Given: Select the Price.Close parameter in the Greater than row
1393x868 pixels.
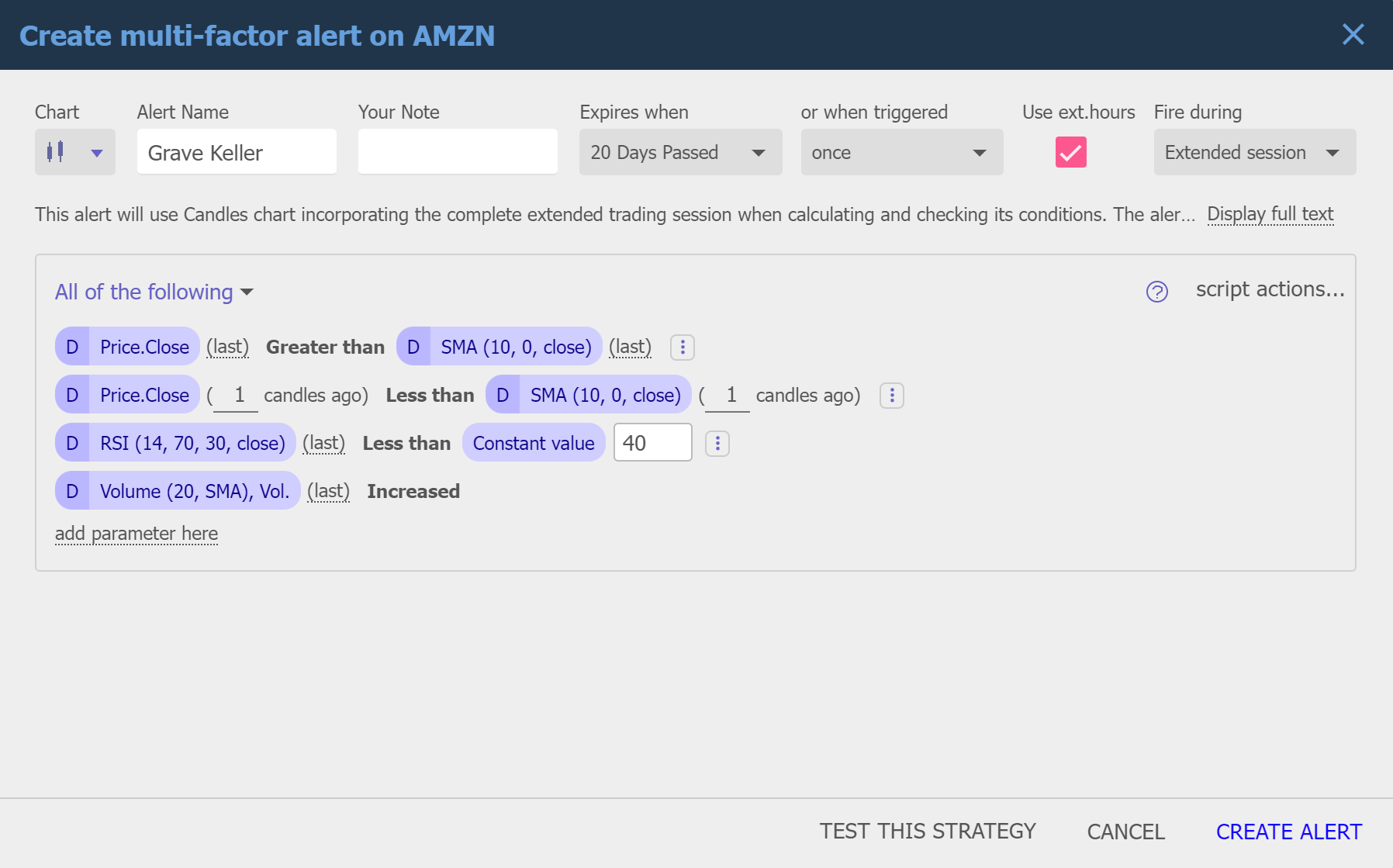Looking at the screenshot, I should [x=144, y=347].
